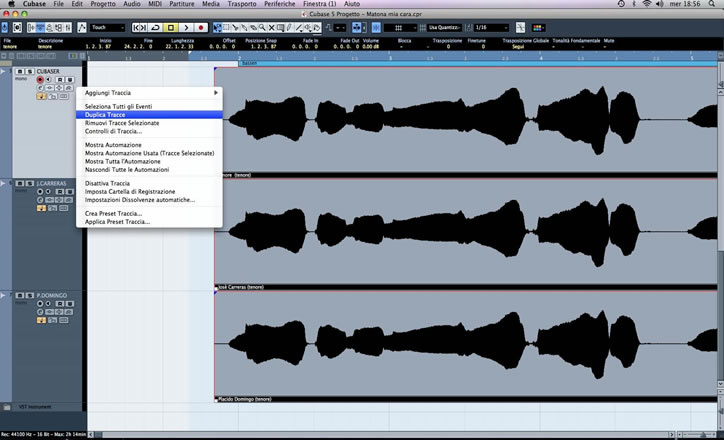Screen dimensions: 724x440
Task: Select the Play speaker tool
Action: [x=308, y=28]
